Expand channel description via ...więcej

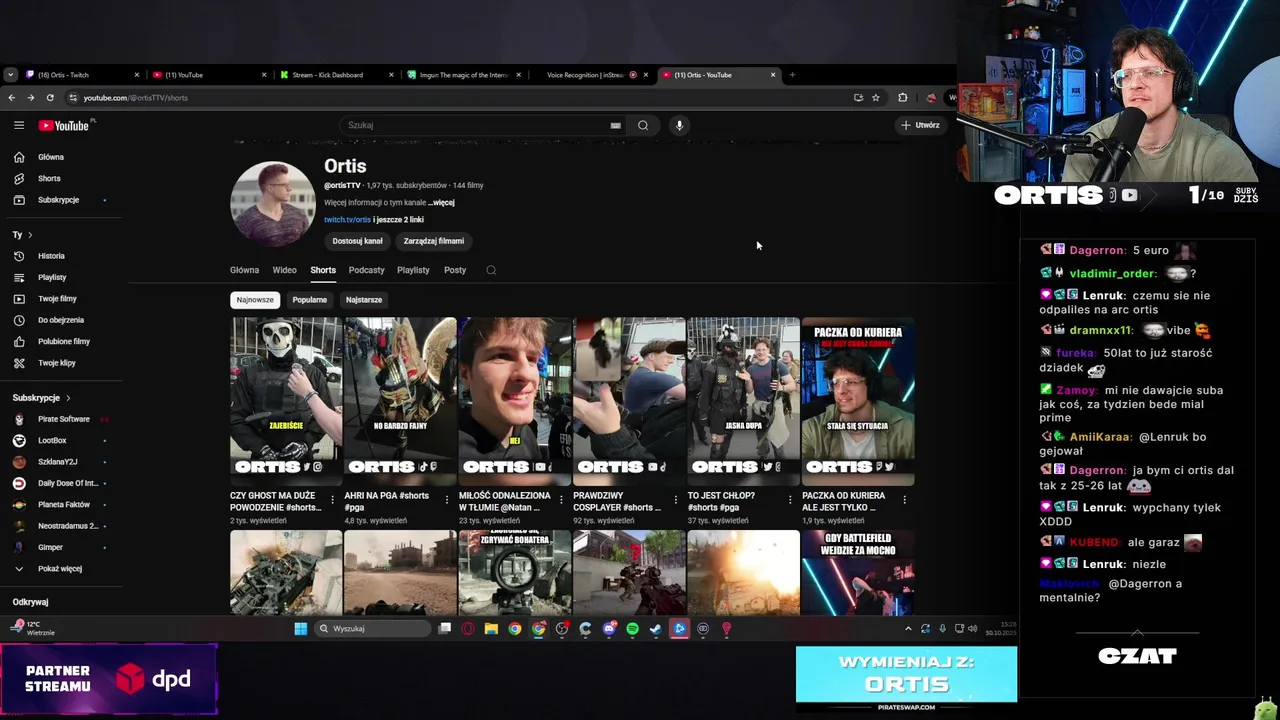pos(441,203)
